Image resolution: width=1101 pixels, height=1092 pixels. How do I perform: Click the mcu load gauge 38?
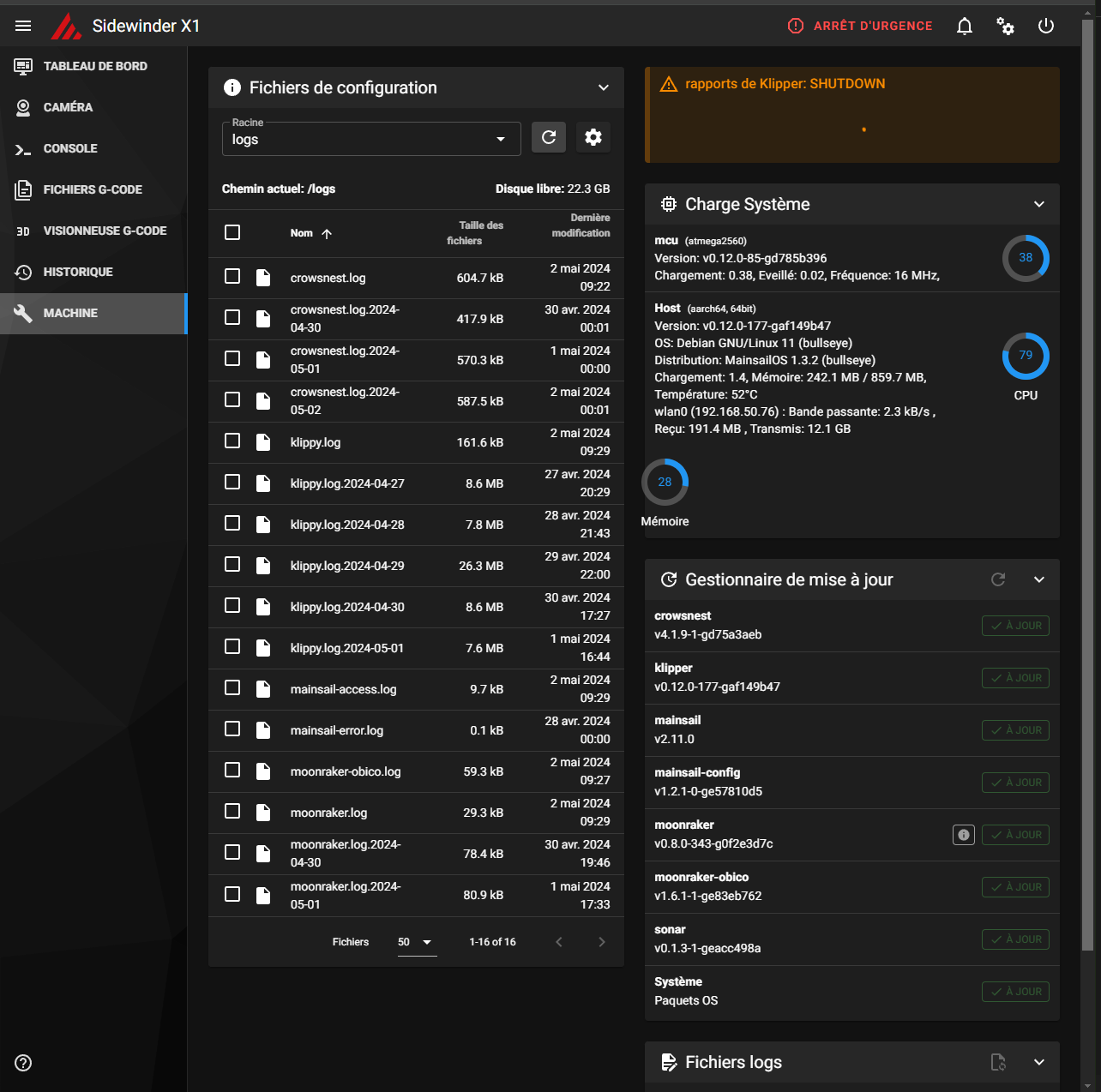point(1026,258)
